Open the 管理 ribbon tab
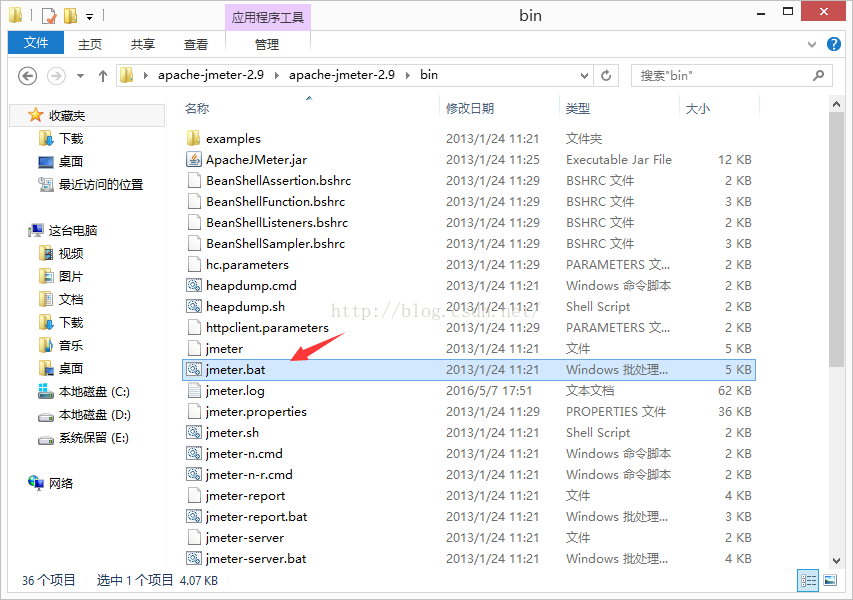Screen dimensions: 853x600 tap(267, 45)
